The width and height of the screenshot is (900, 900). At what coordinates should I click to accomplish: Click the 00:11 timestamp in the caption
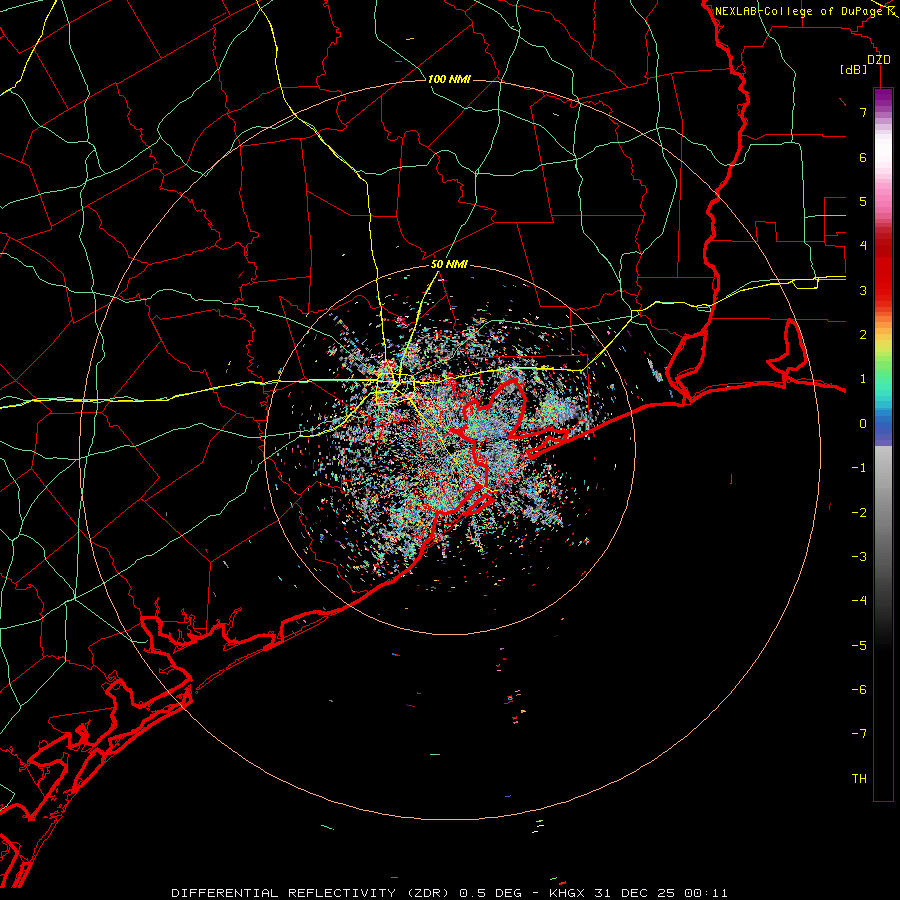707,893
